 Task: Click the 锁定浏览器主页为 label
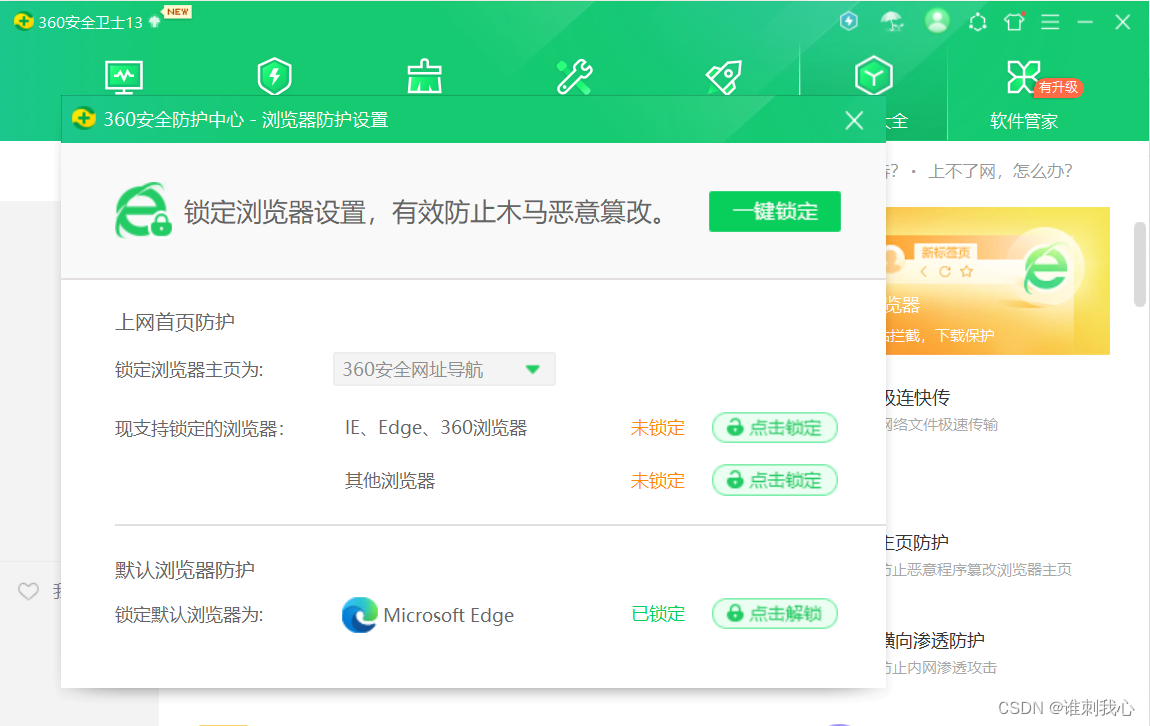(x=189, y=370)
